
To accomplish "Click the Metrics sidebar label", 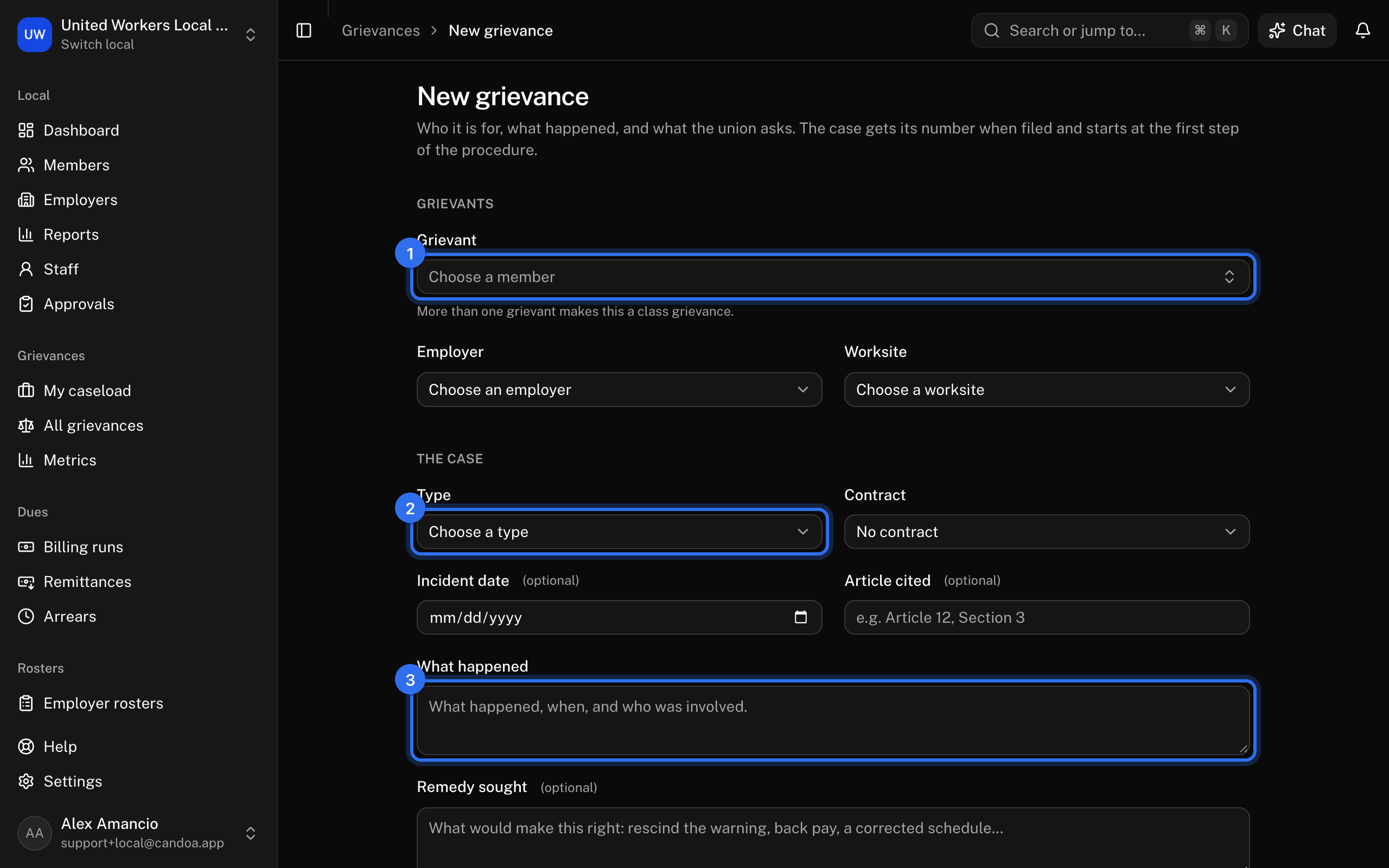I will tap(70, 460).
